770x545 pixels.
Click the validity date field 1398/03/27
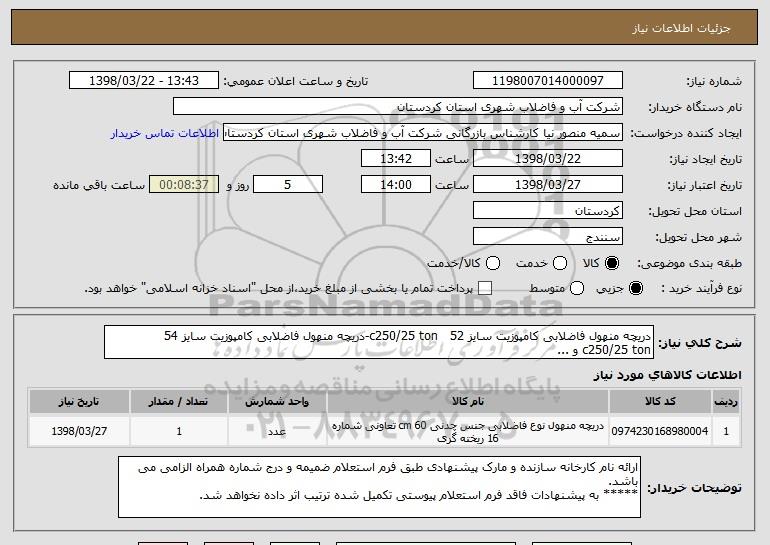548,185
